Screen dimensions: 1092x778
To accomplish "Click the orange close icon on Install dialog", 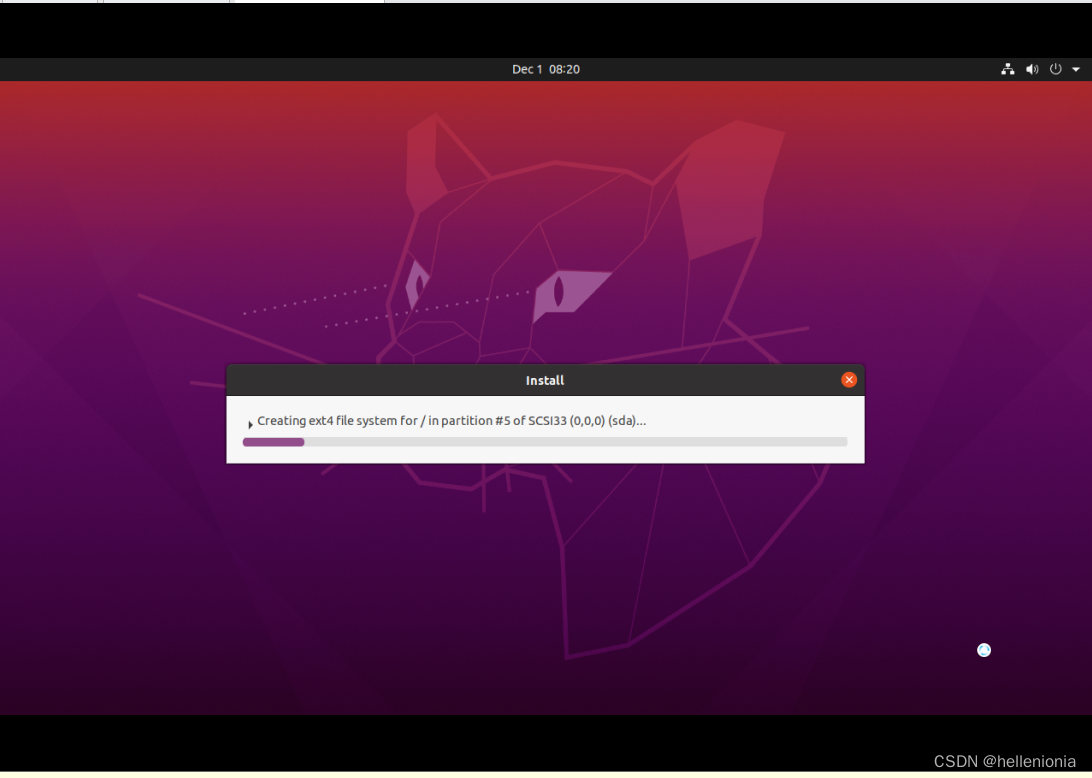I will click(849, 379).
